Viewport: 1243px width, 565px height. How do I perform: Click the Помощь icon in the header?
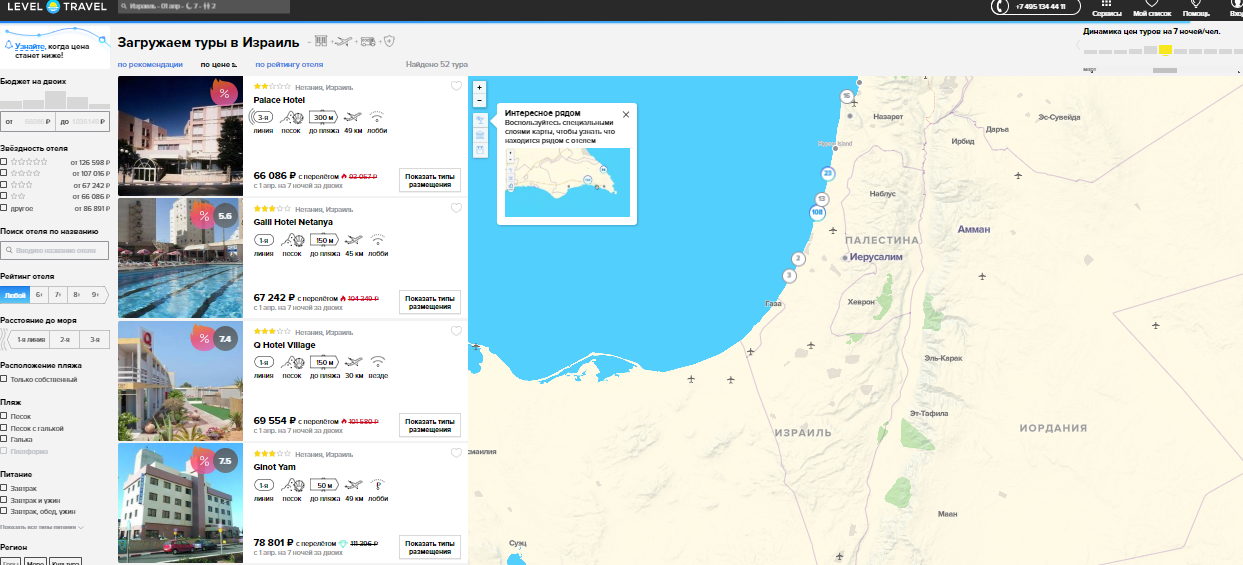click(x=1195, y=7)
